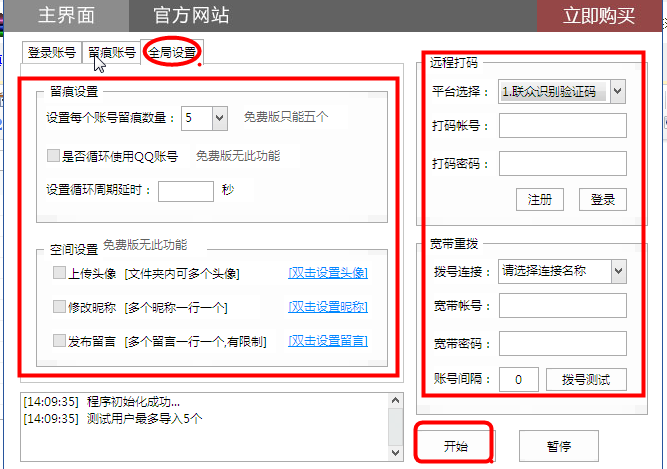Enable the 上传头像 checkbox
Image resolution: width=667 pixels, height=469 pixels.
tap(59, 273)
